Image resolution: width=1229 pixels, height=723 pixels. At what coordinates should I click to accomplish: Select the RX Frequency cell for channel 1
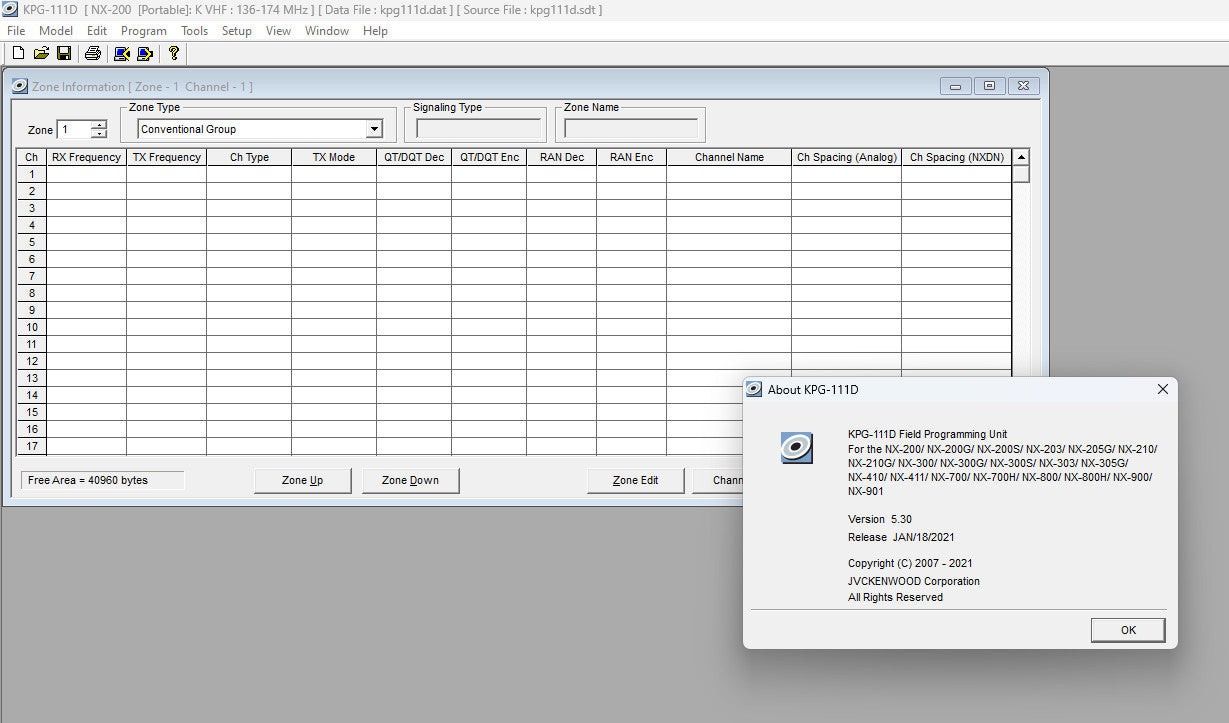(x=86, y=174)
